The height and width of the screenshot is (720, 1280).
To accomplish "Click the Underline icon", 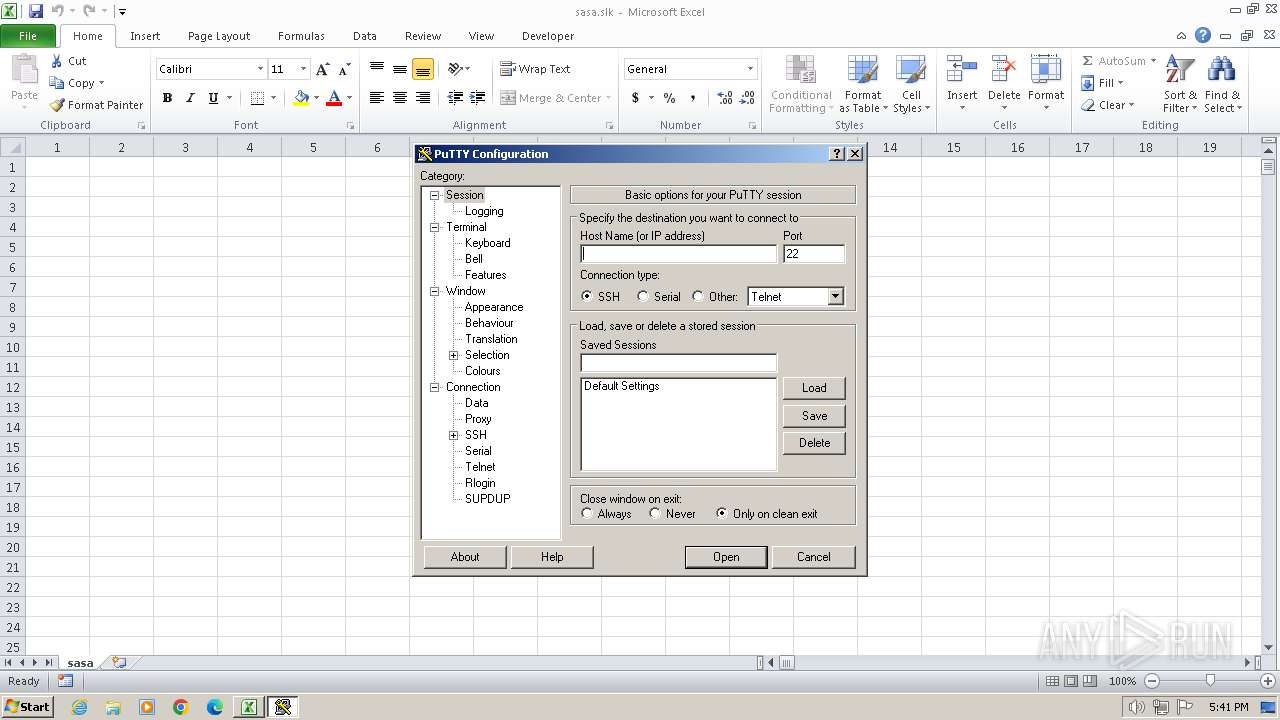I will coord(213,98).
